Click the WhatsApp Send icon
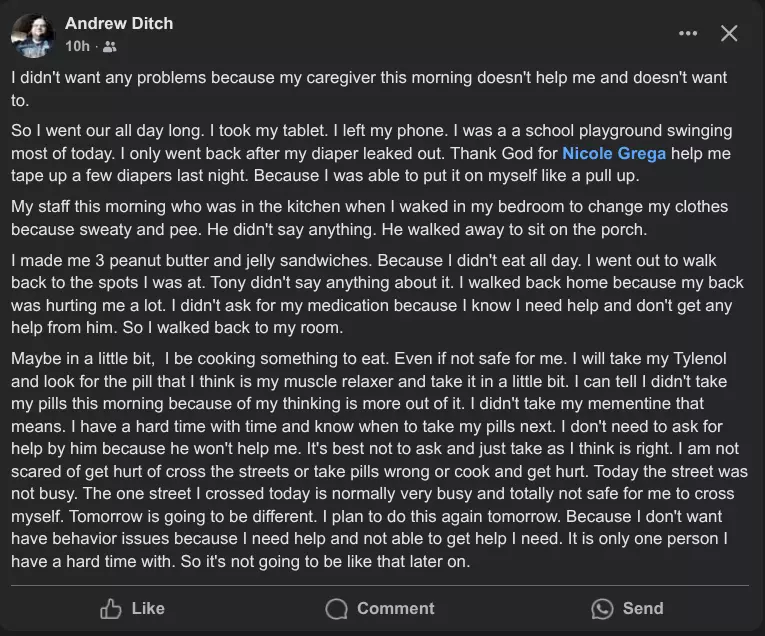The height and width of the screenshot is (636, 765). click(602, 608)
